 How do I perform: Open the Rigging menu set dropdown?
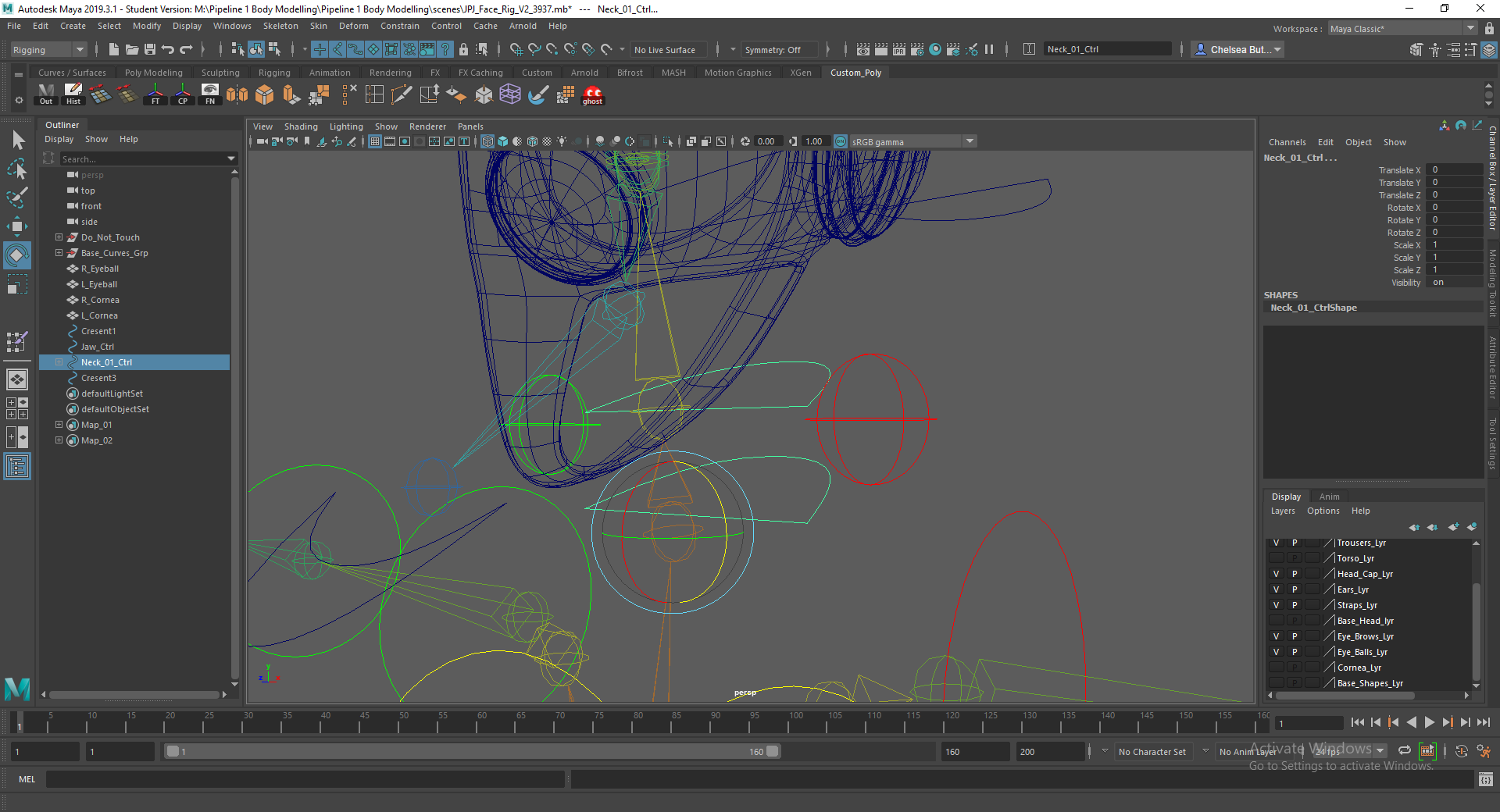click(x=78, y=49)
